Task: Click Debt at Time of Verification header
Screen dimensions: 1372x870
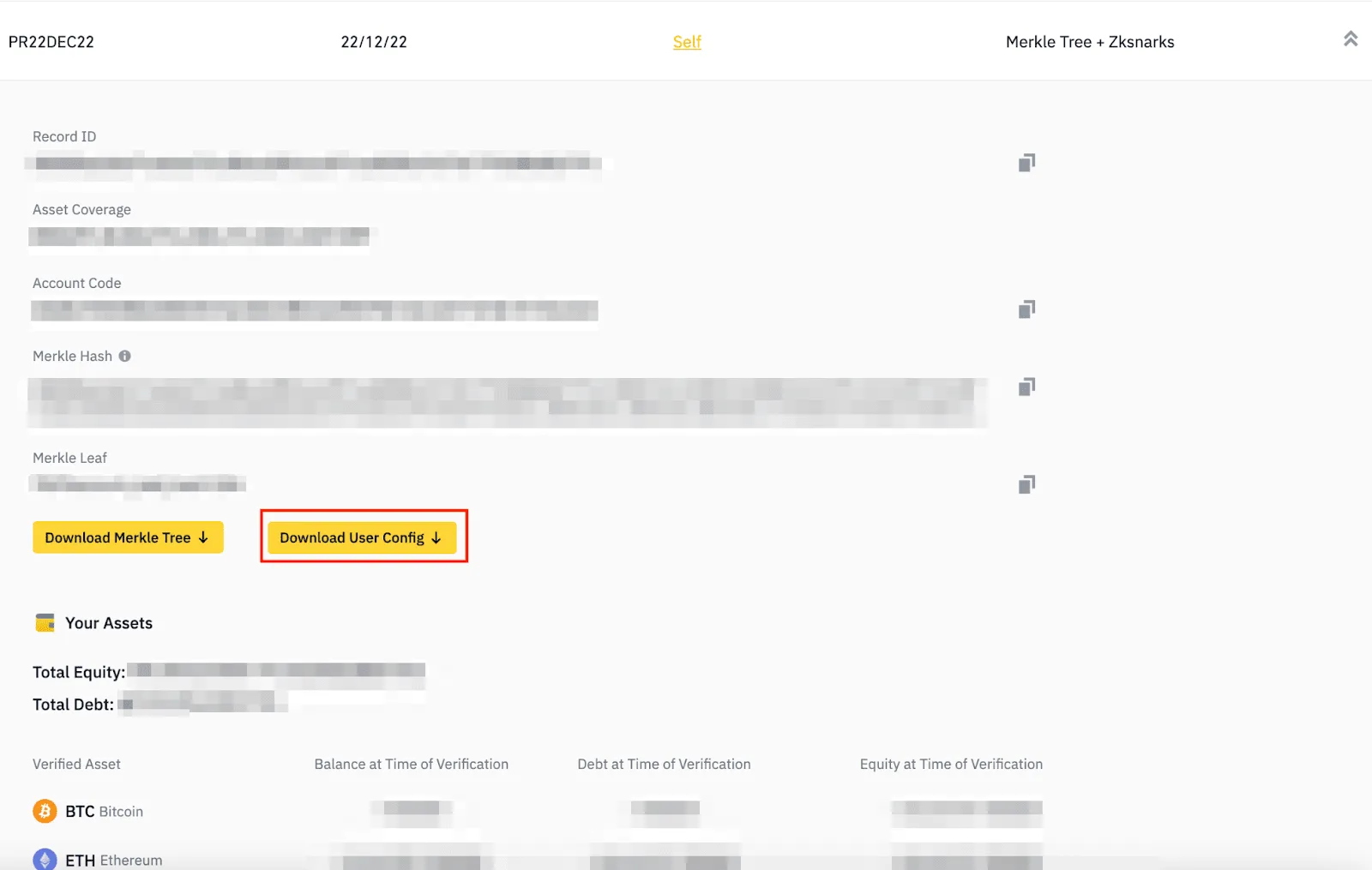Action: (664, 764)
